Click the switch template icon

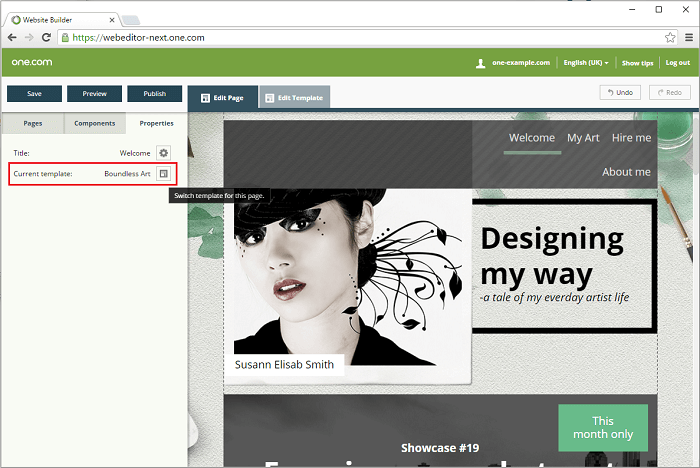pos(164,173)
